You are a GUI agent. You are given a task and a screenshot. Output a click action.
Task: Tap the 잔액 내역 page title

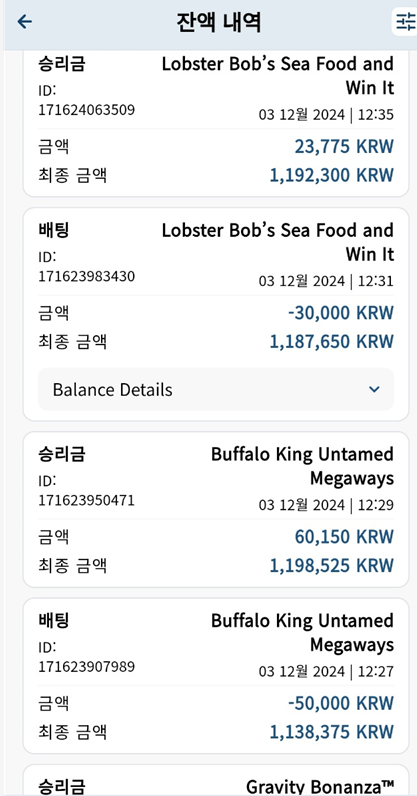pos(218,22)
